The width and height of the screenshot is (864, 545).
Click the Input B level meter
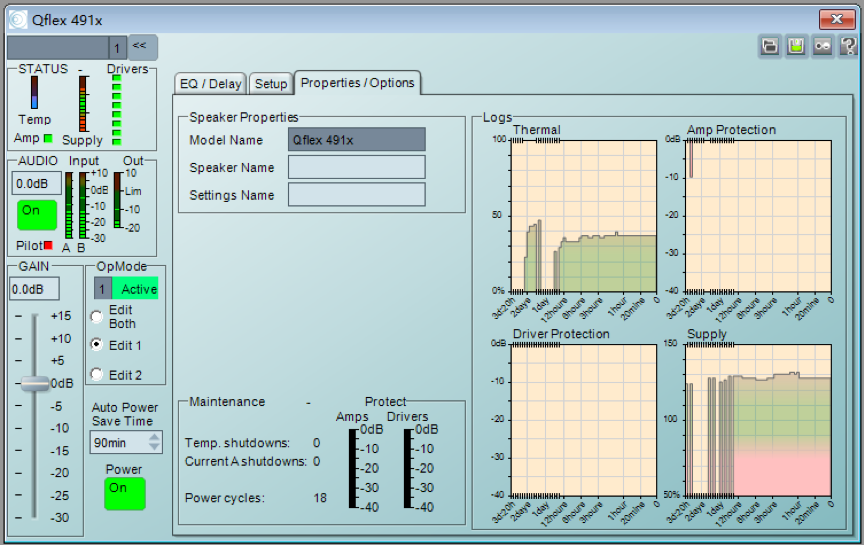82,205
